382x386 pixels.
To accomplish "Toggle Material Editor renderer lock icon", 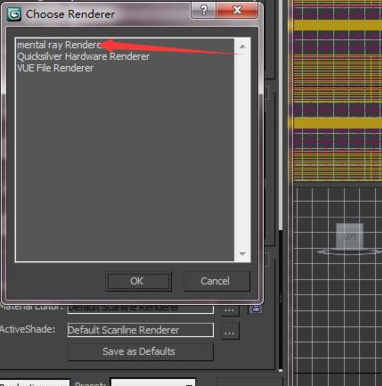I will (x=256, y=309).
